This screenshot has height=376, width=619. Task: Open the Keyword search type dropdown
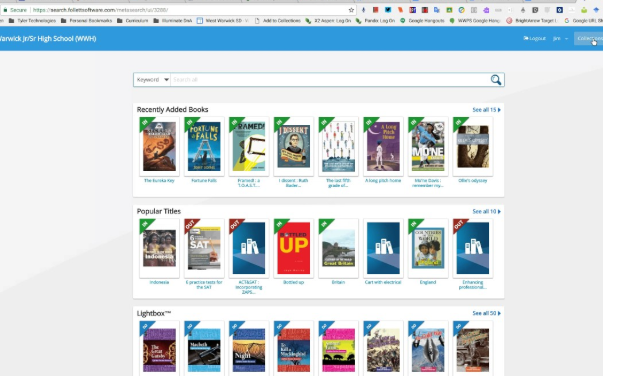(152, 80)
